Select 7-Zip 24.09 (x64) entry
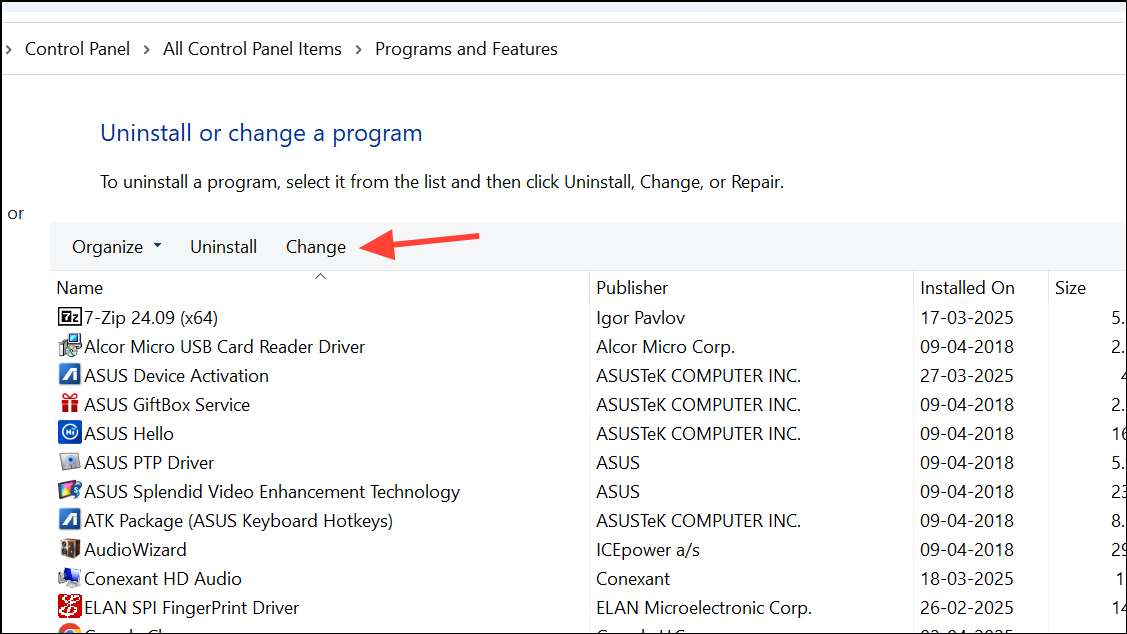Image resolution: width=1127 pixels, height=634 pixels. (151, 318)
